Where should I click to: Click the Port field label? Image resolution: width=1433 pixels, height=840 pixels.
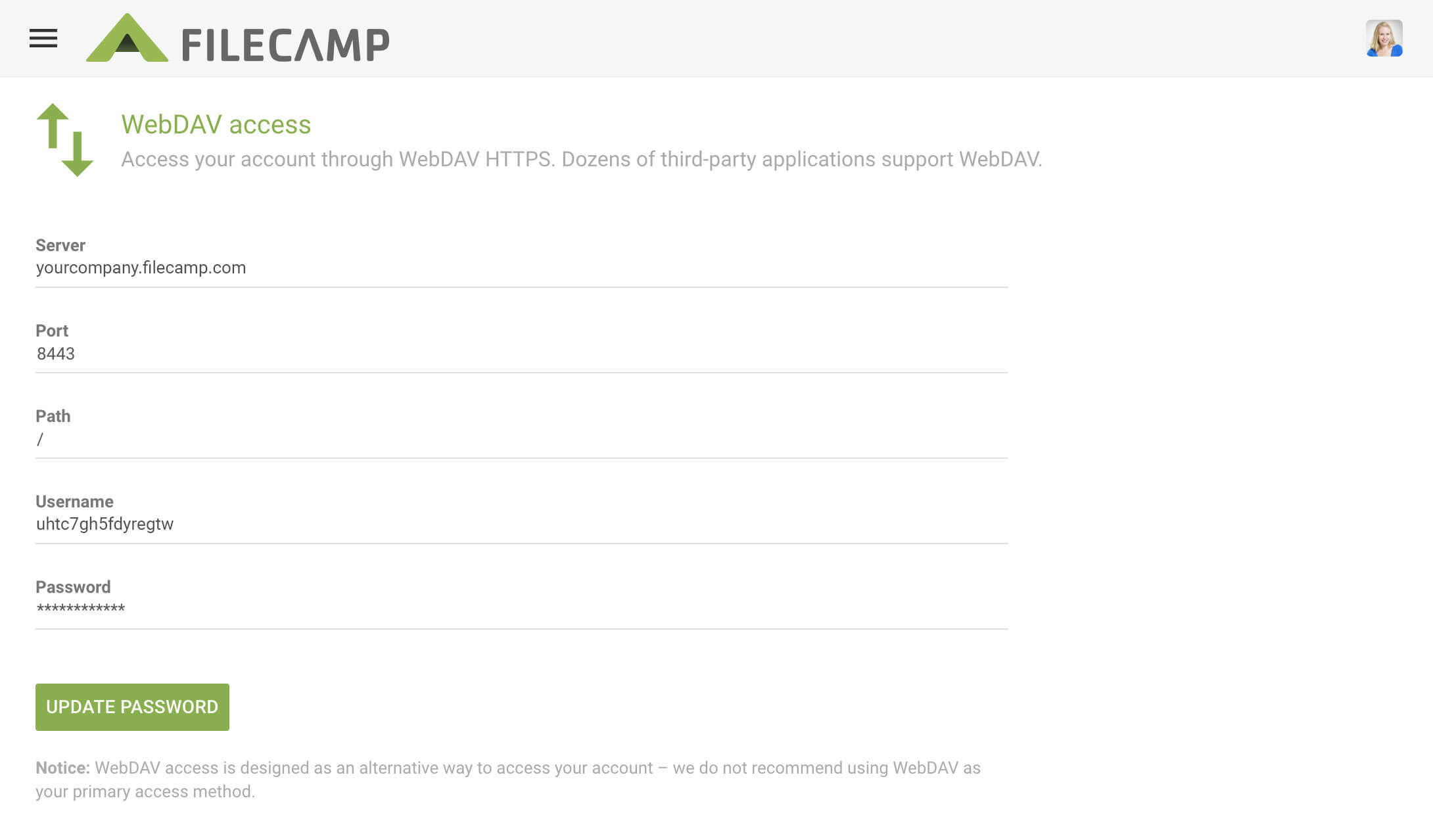tap(52, 331)
